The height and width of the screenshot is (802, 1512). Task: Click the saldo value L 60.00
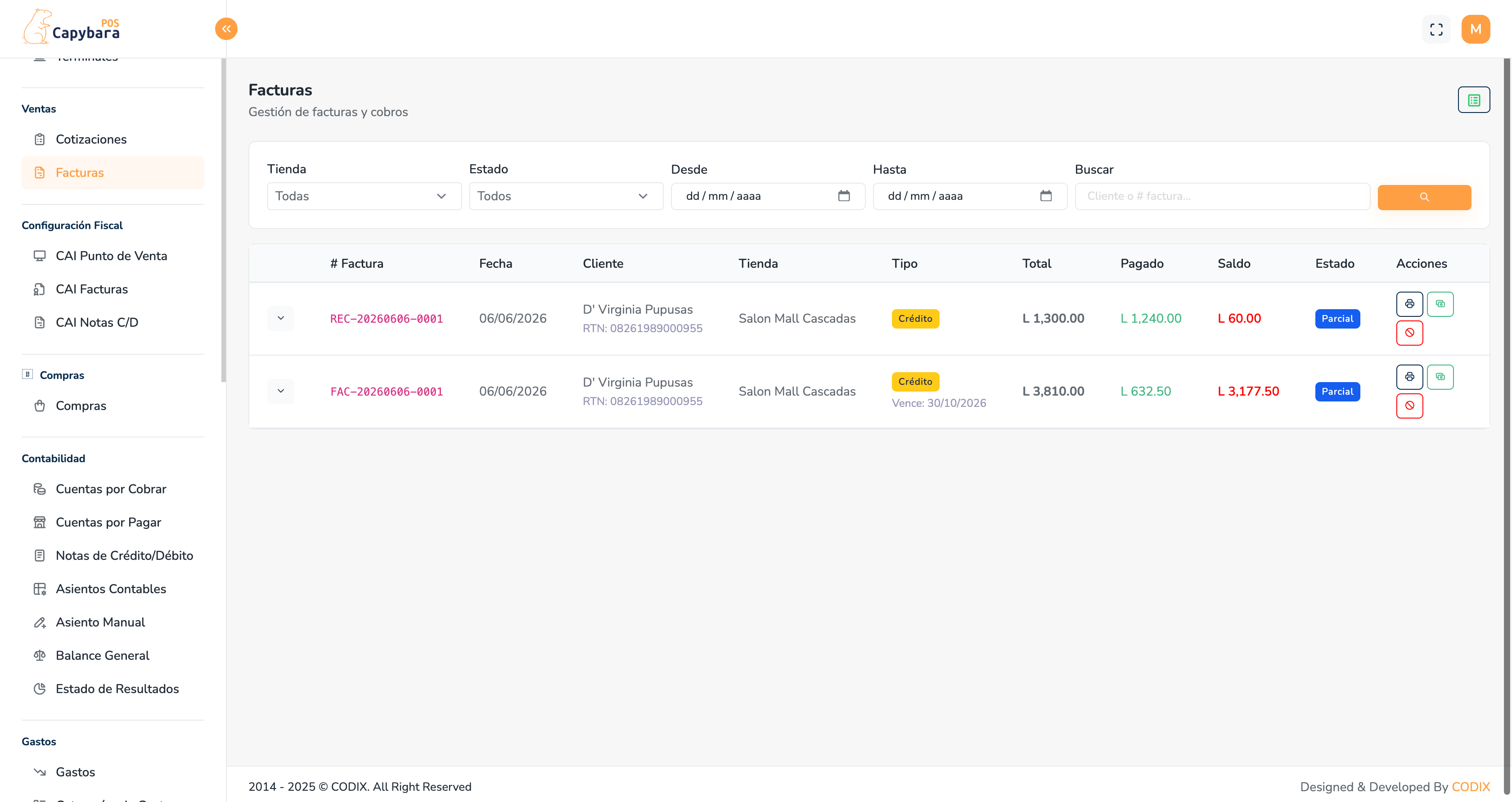pyautogui.click(x=1239, y=318)
